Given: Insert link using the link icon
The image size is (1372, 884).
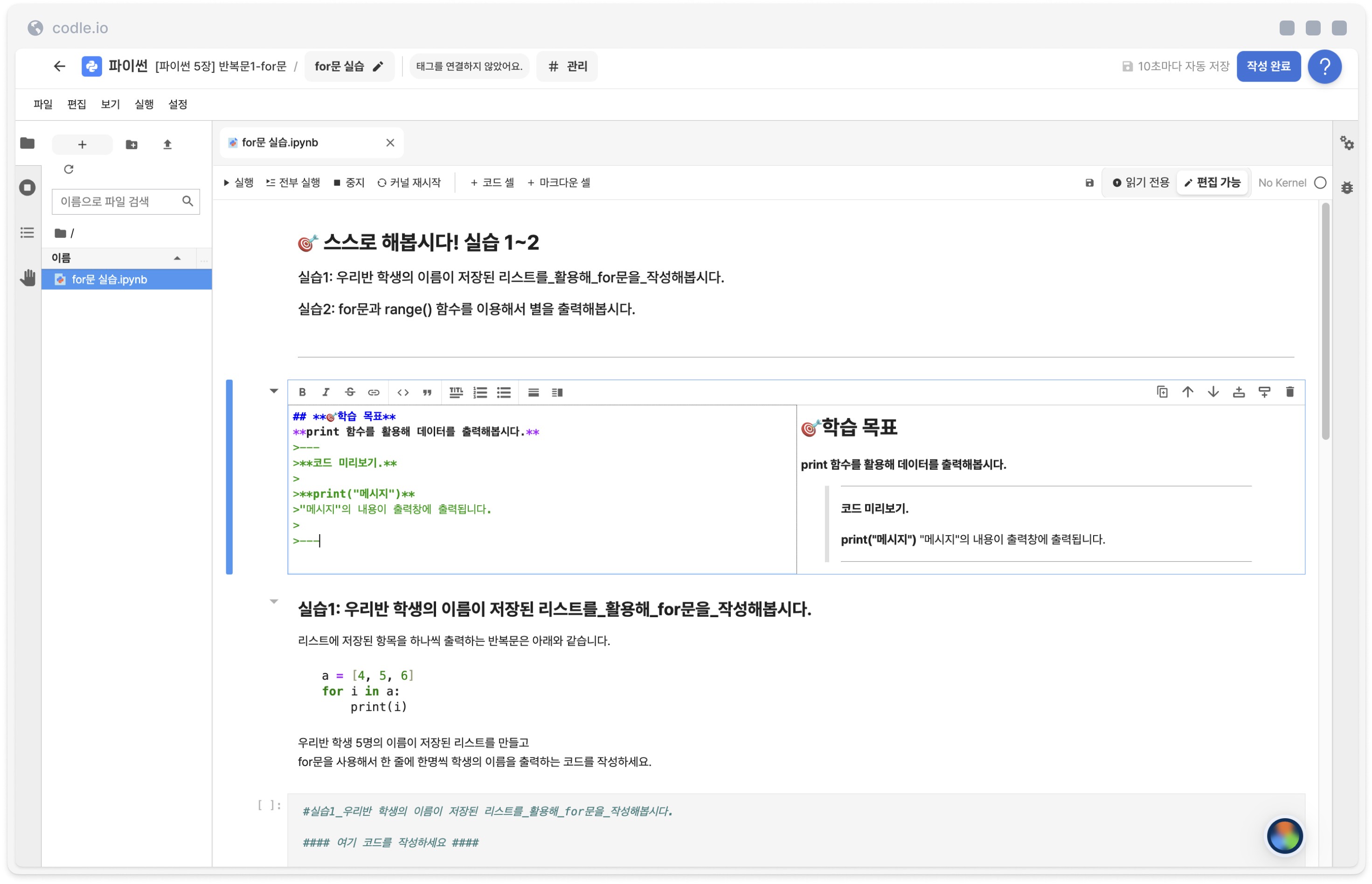Looking at the screenshot, I should coord(374,392).
